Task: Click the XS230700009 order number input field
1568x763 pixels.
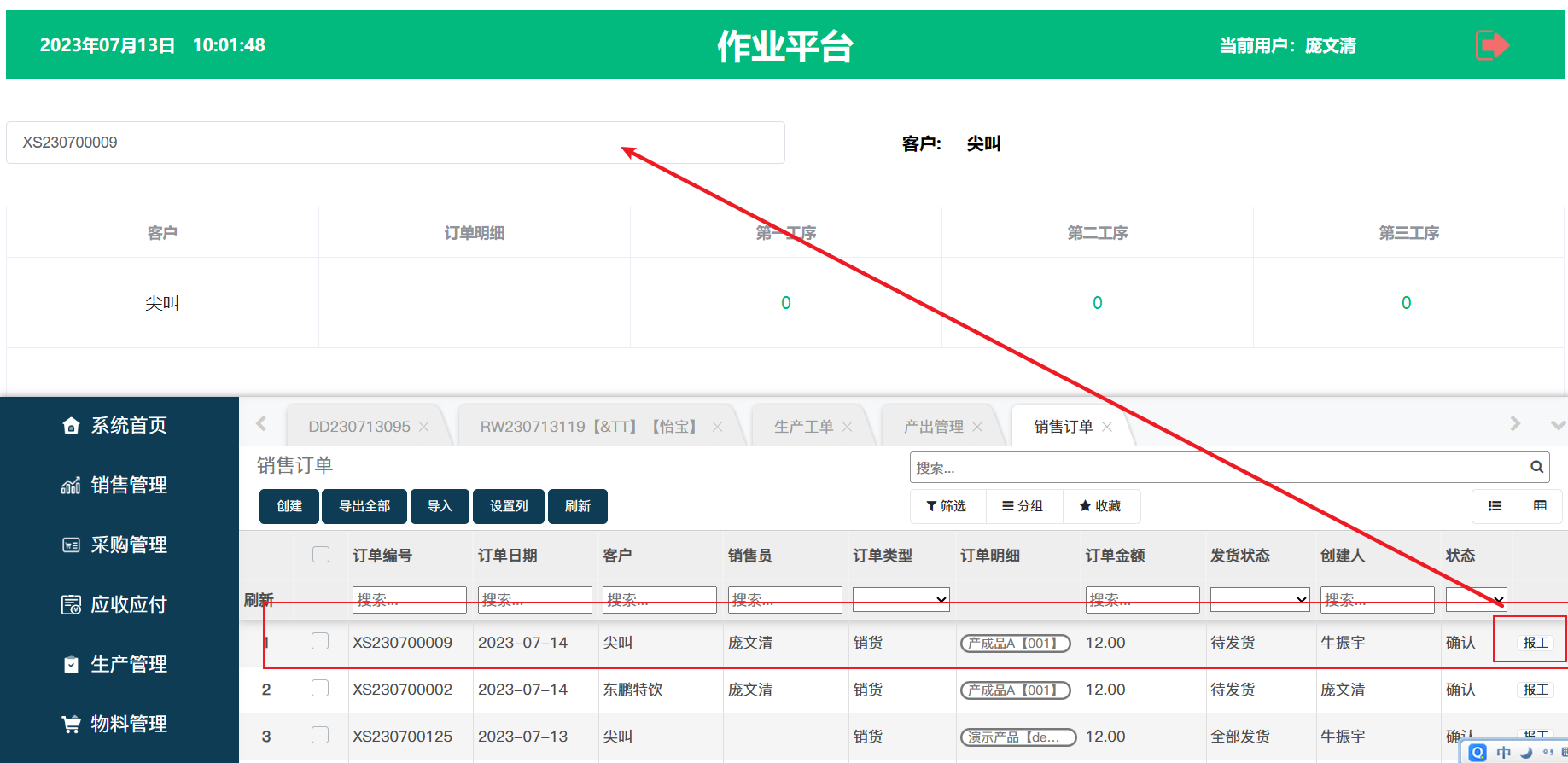Action: click(394, 143)
